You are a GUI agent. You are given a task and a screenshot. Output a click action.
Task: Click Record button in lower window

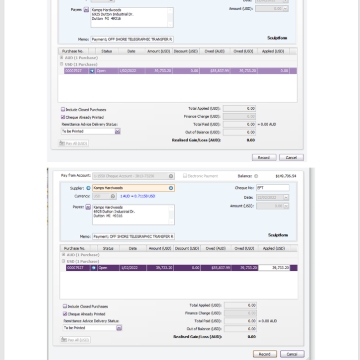coord(265,354)
